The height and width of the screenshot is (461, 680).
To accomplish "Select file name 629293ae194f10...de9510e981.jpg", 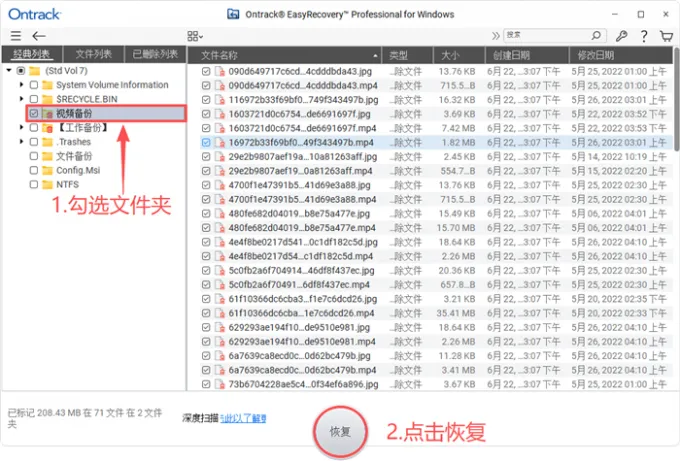I will click(299, 327).
